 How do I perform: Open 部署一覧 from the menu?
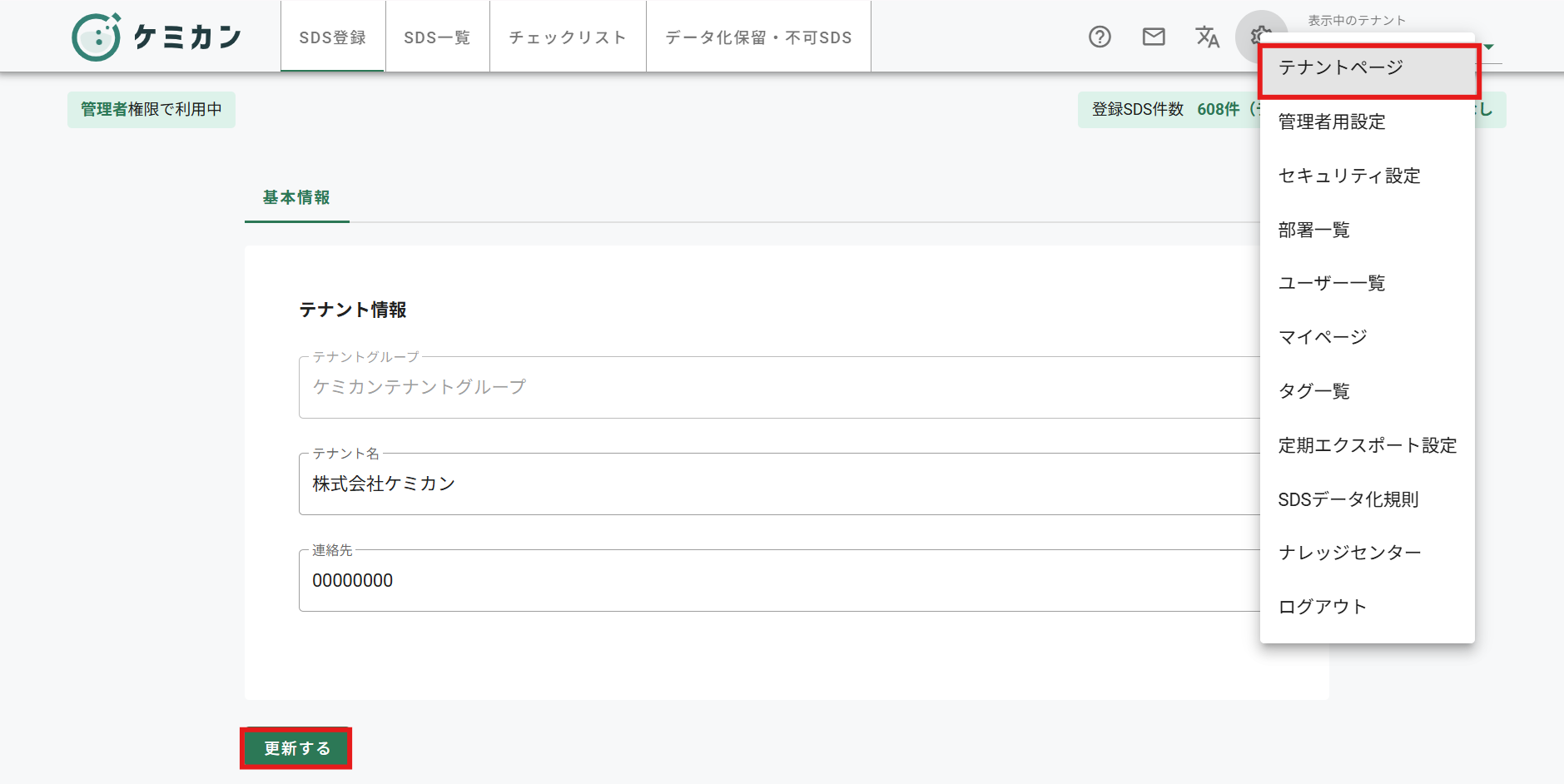(x=1368, y=230)
